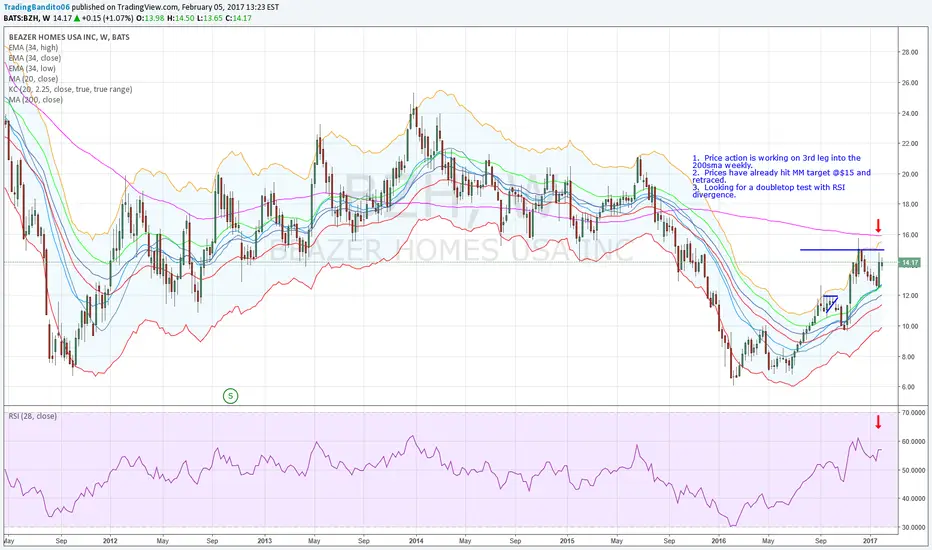Image resolution: width=932 pixels, height=550 pixels.
Task: Click the 18.00 price axis label
Action: (x=910, y=205)
